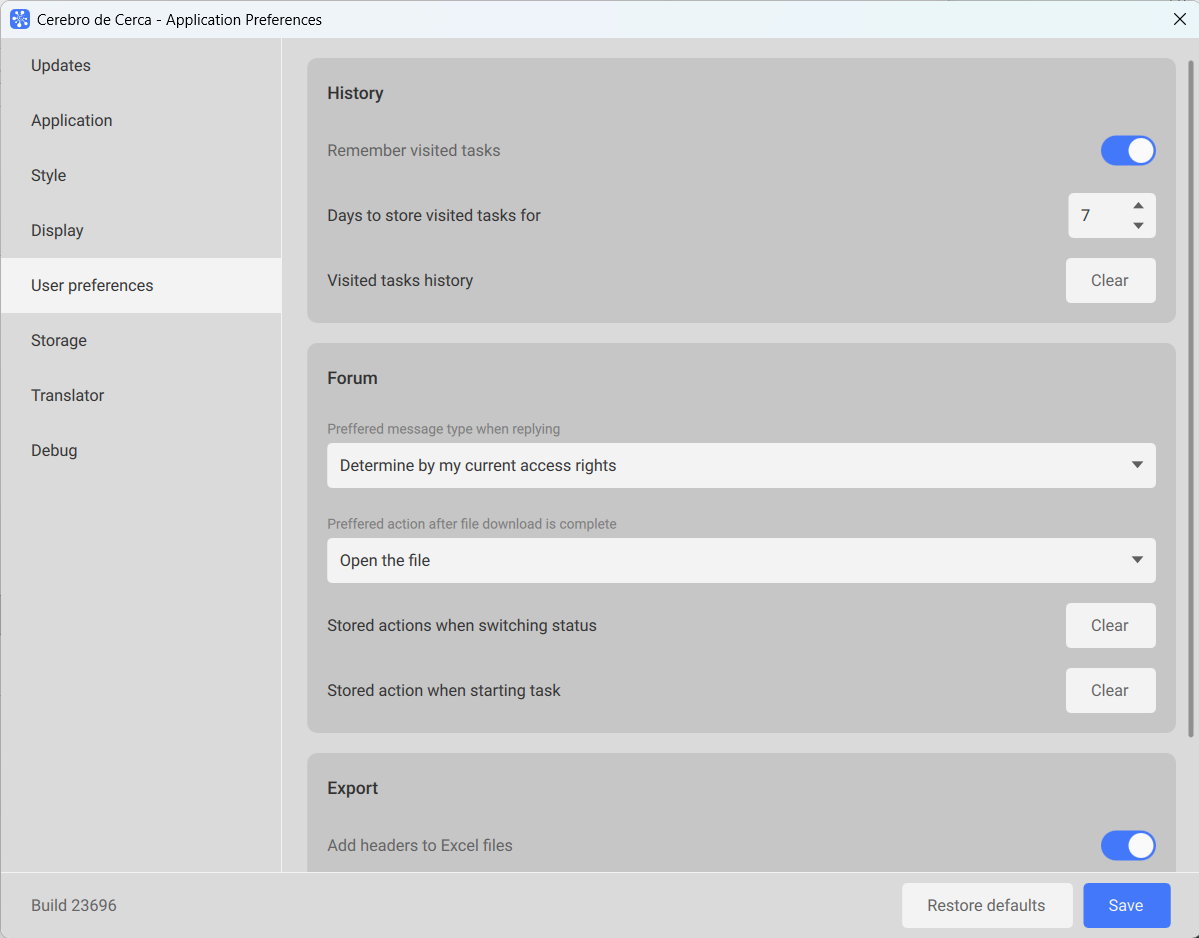Open the Updates settings section
Image resolution: width=1199 pixels, height=938 pixels.
61,66
